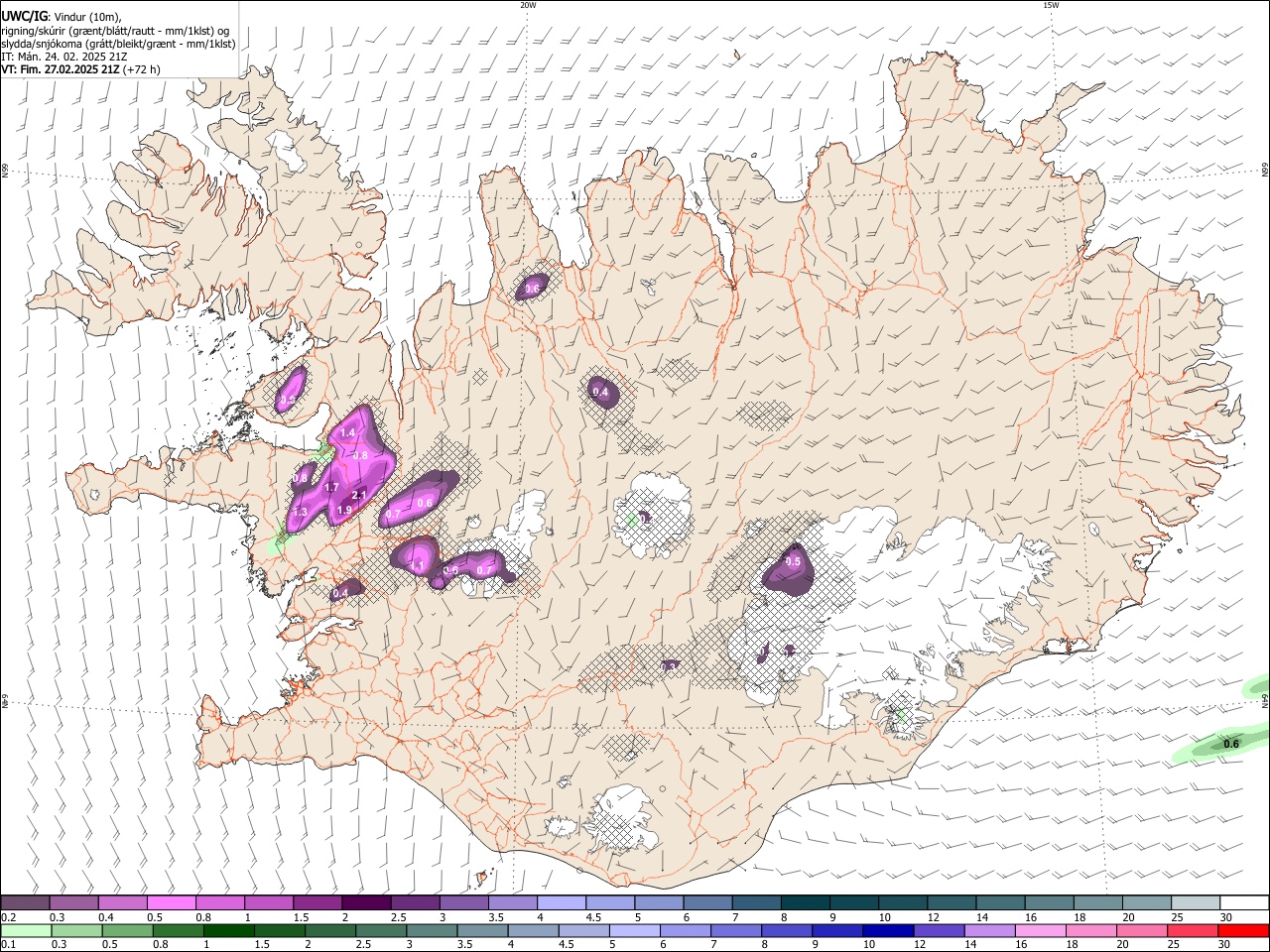
Task: Click the '2.1' snowfall maximum value
Action: coord(359,495)
